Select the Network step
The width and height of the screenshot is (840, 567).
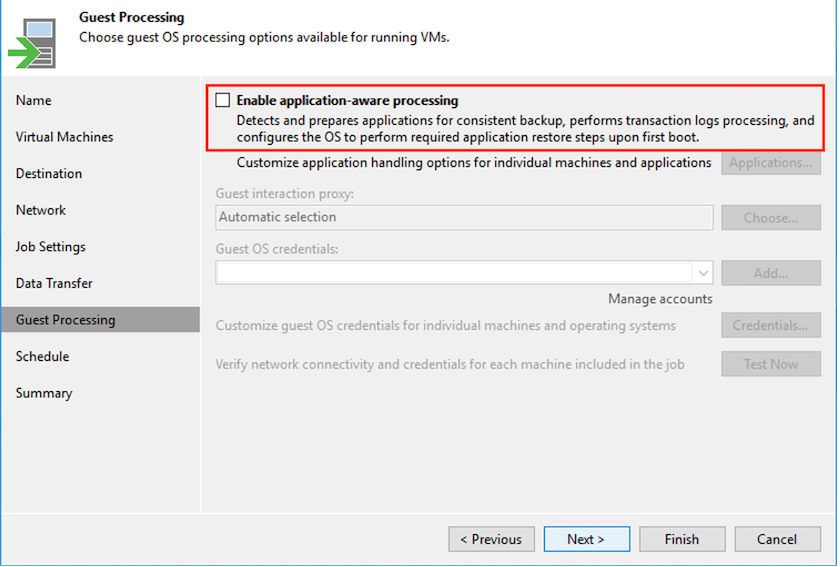point(41,210)
